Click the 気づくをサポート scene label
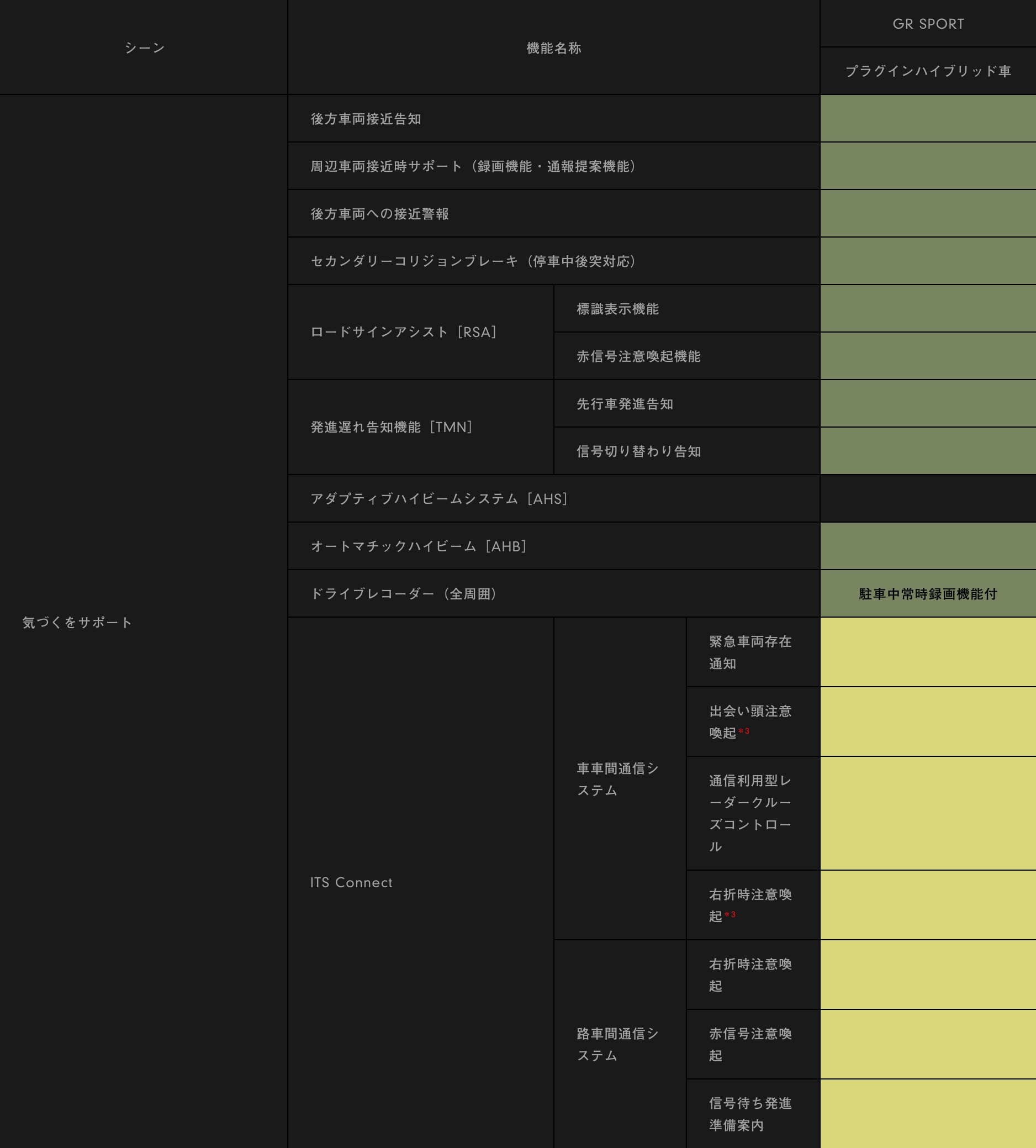This screenshot has height=1148, width=1036. click(77, 623)
